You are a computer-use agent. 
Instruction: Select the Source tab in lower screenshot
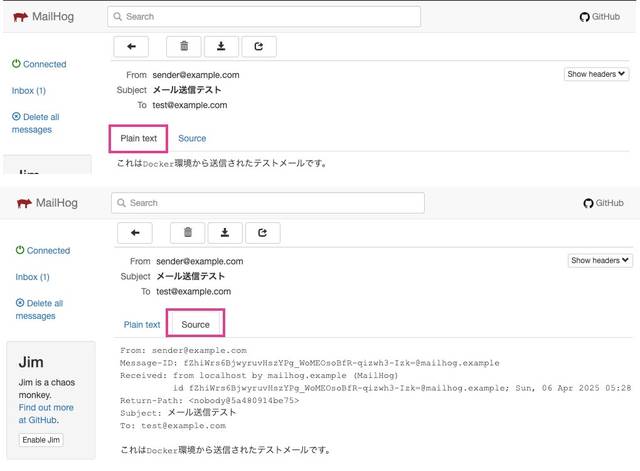(x=196, y=324)
